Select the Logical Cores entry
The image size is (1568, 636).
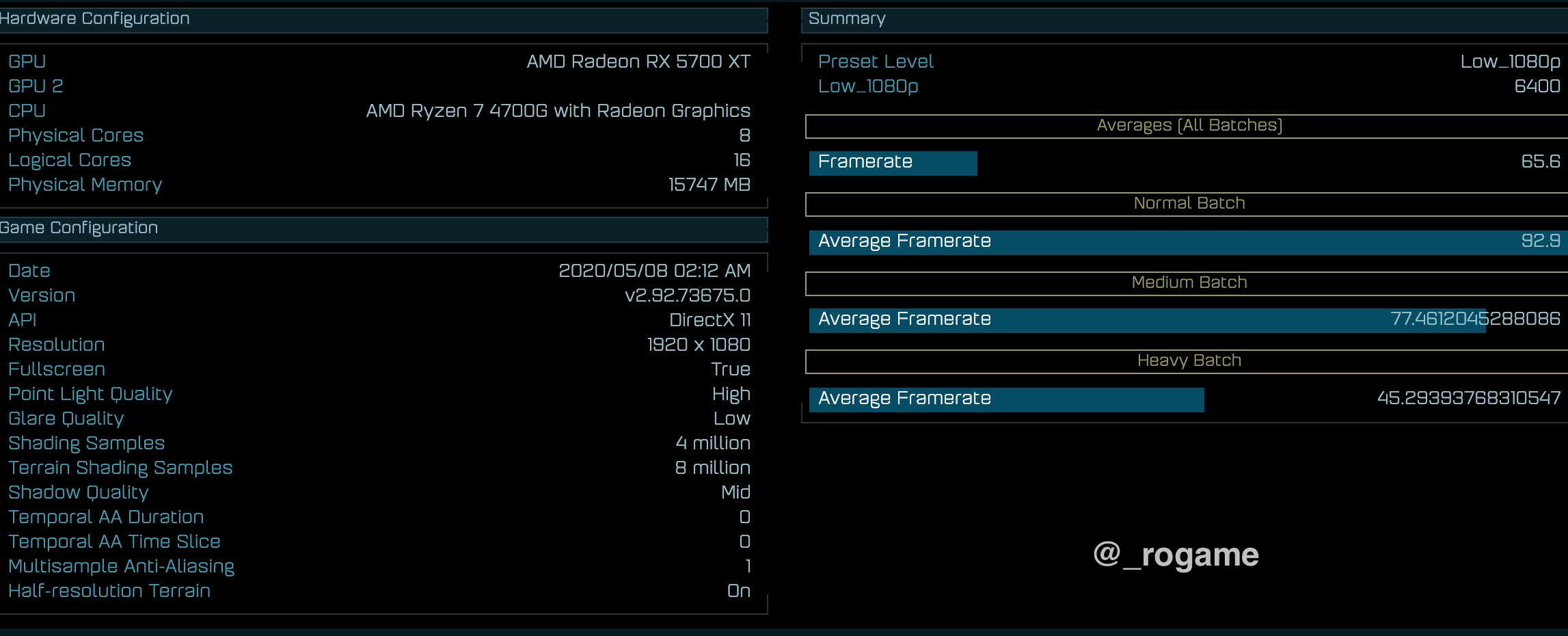69,159
